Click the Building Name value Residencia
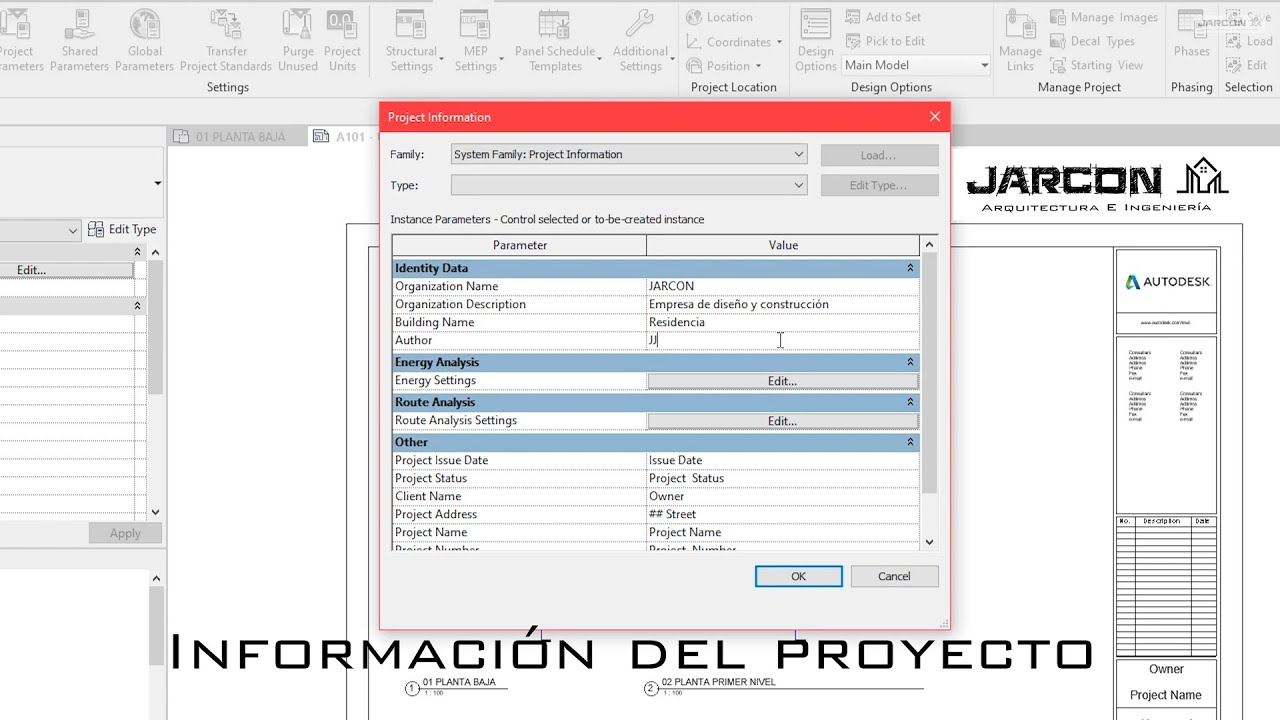Image resolution: width=1280 pixels, height=720 pixels. [677, 322]
